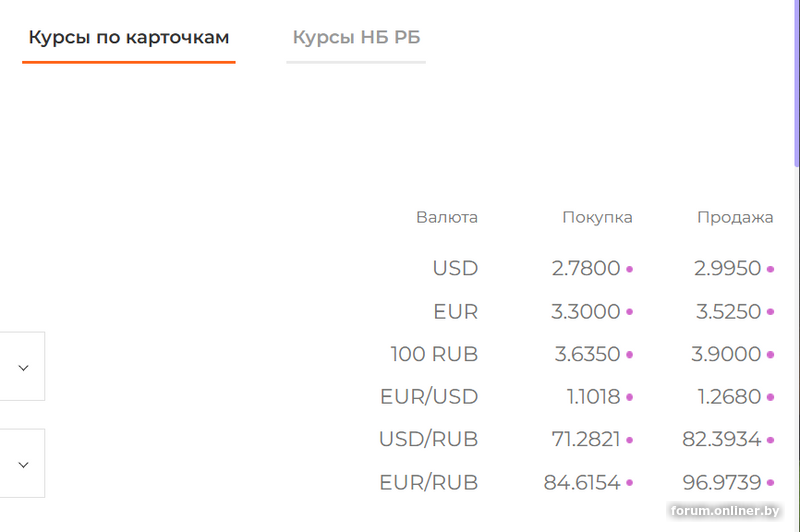Click the dot beside EUR buy rate 3.3000
Viewport: 800px width, 532px height.
point(630,313)
